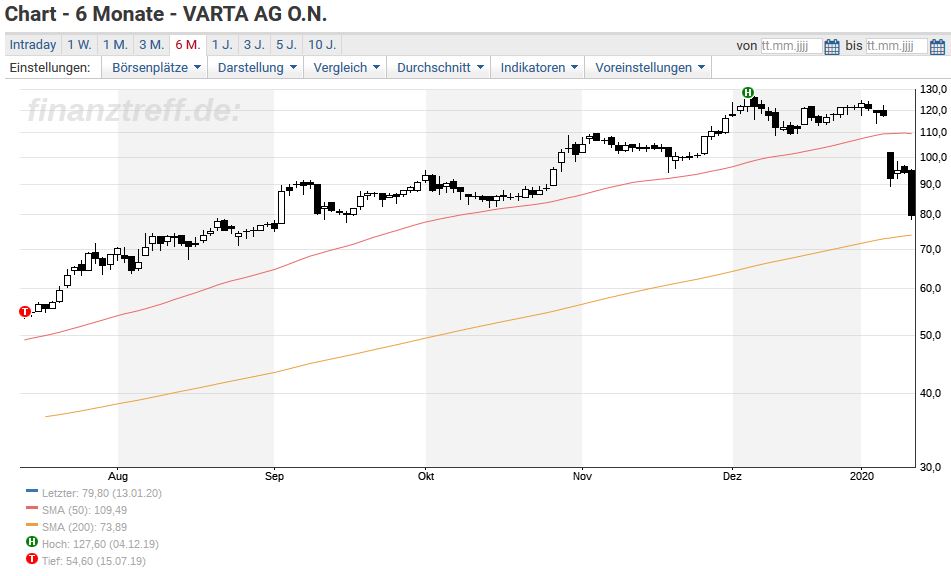This screenshot has width=951, height=576.
Task: Click 'Letzter: 79,80 (13.01.20)' legend text
Action: [x=102, y=494]
